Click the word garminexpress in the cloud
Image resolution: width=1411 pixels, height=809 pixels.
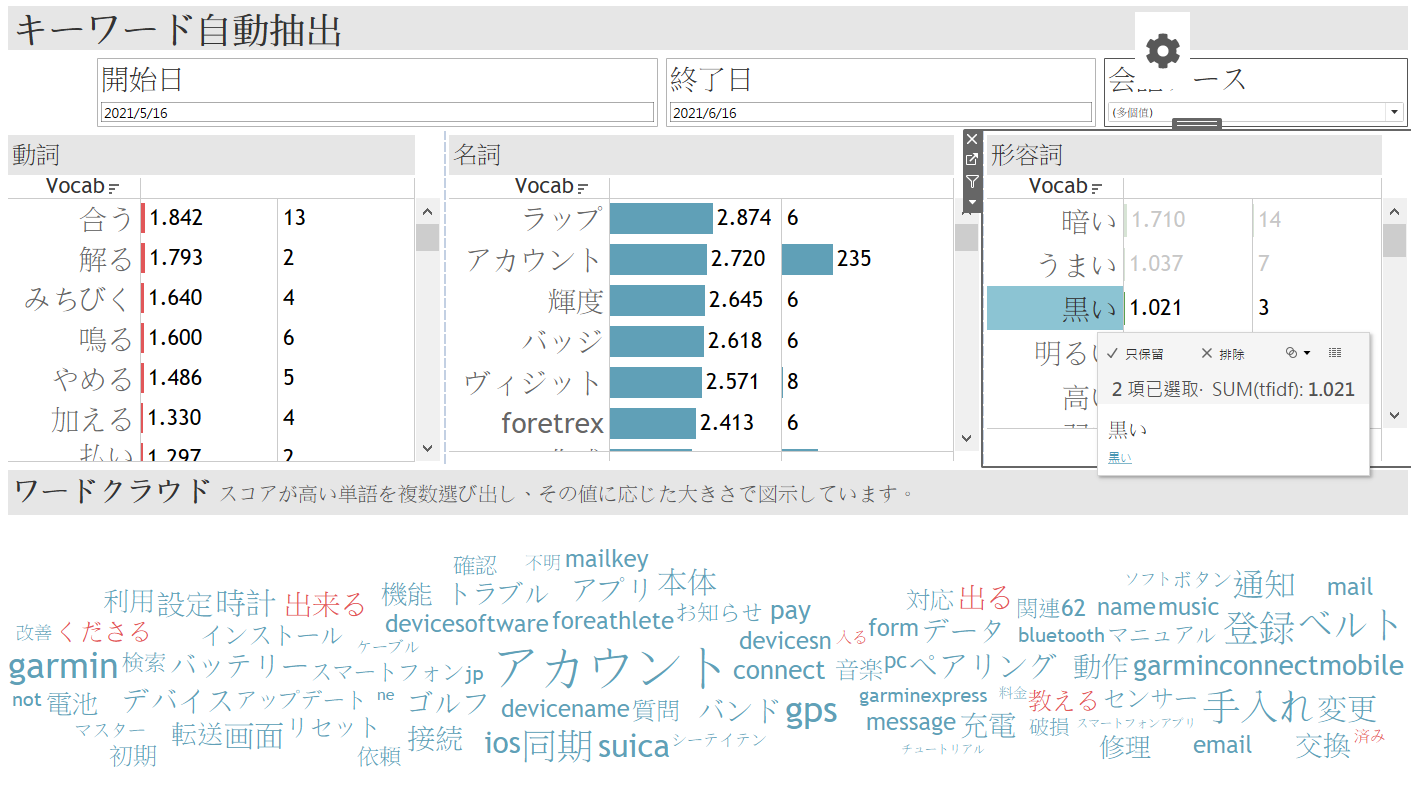tap(923, 696)
